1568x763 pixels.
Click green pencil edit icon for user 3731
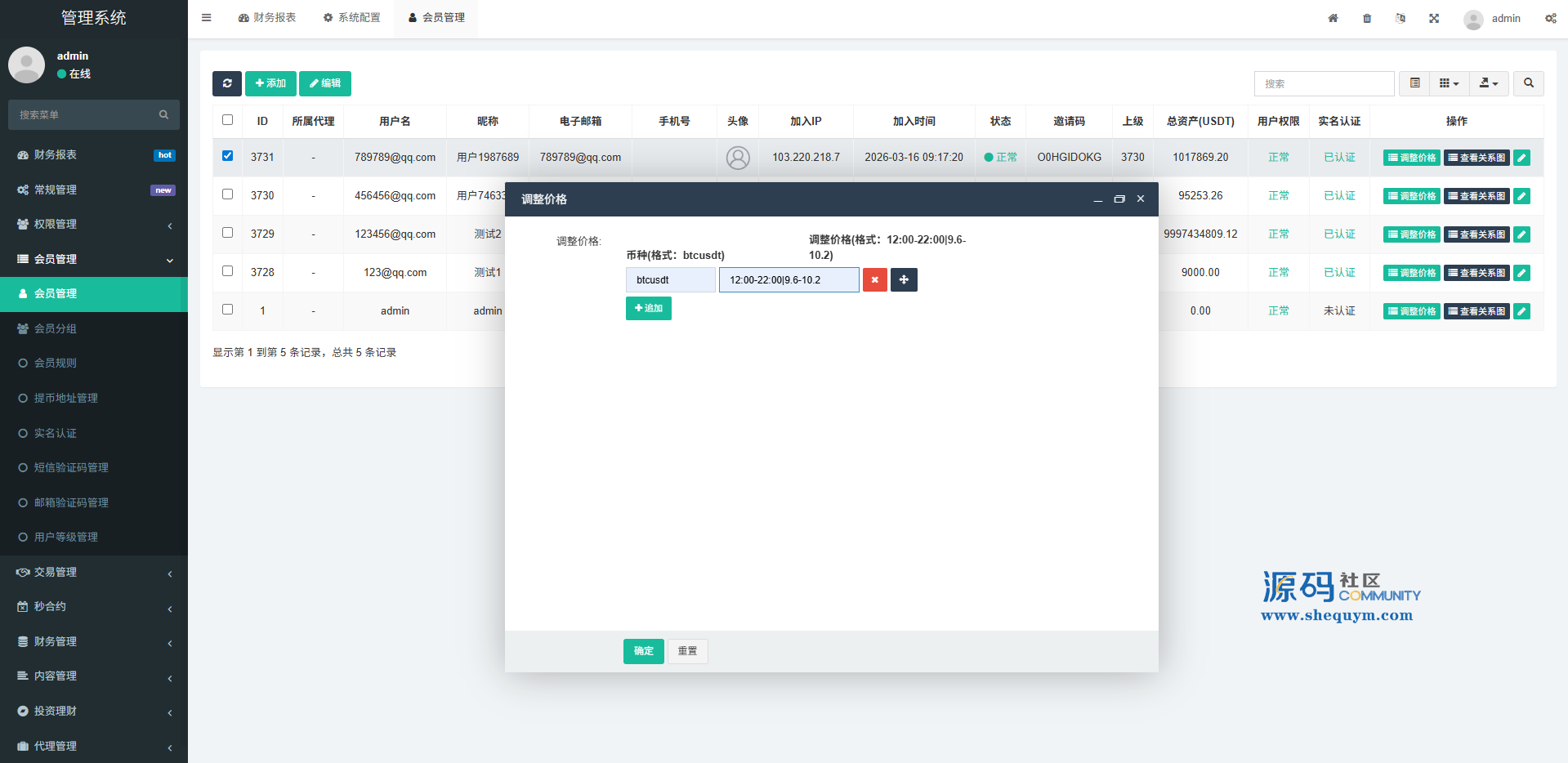click(x=1521, y=158)
